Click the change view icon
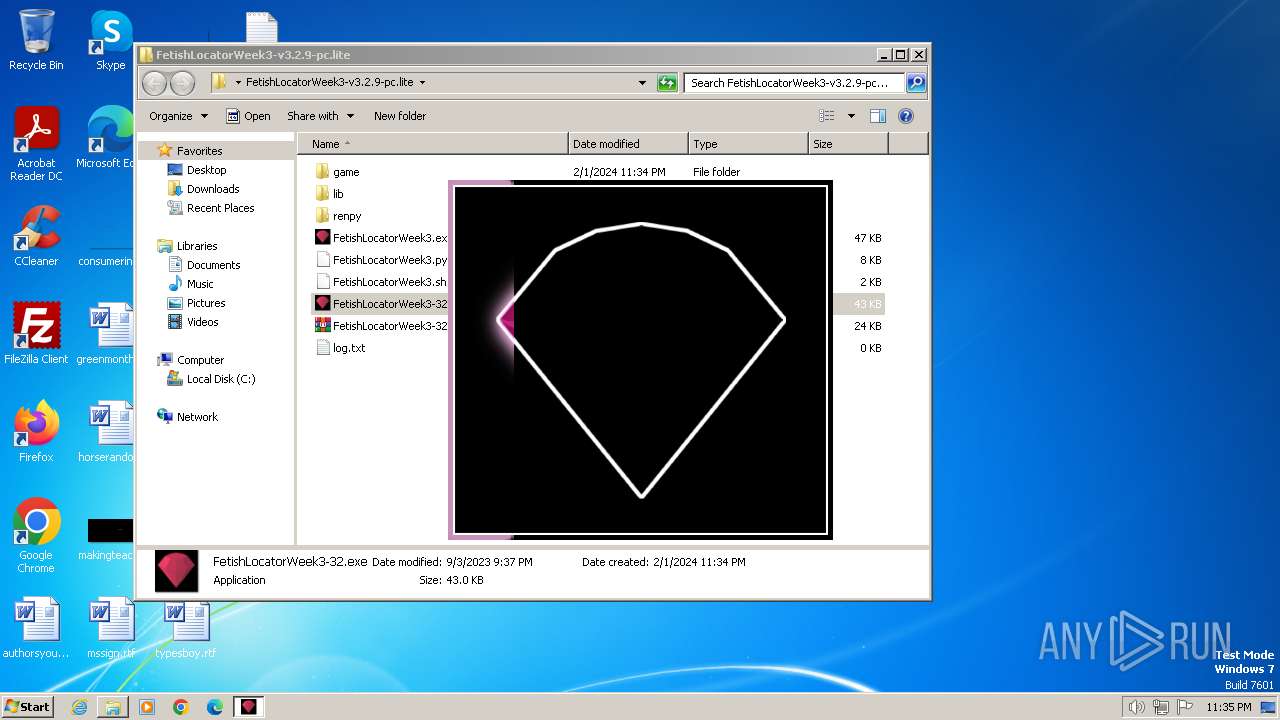The width and height of the screenshot is (1280, 720). (x=827, y=116)
